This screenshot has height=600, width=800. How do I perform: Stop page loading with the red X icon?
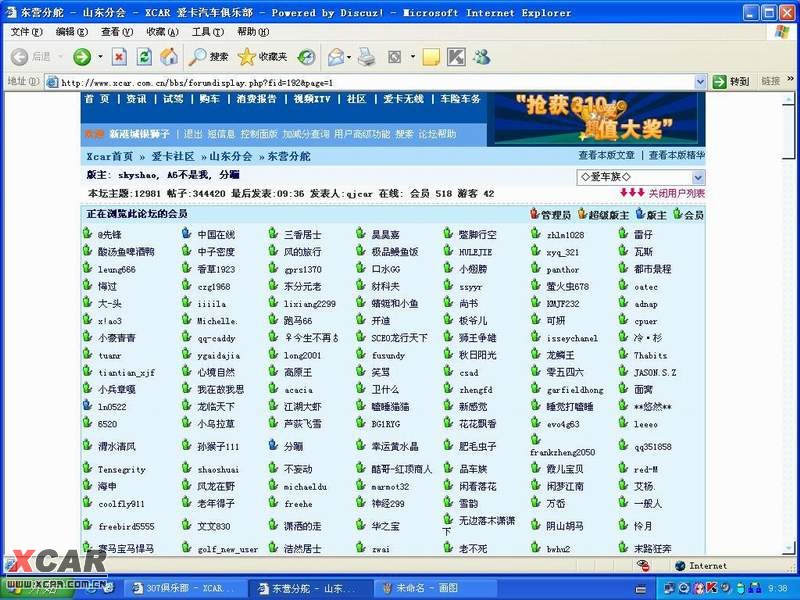point(119,57)
